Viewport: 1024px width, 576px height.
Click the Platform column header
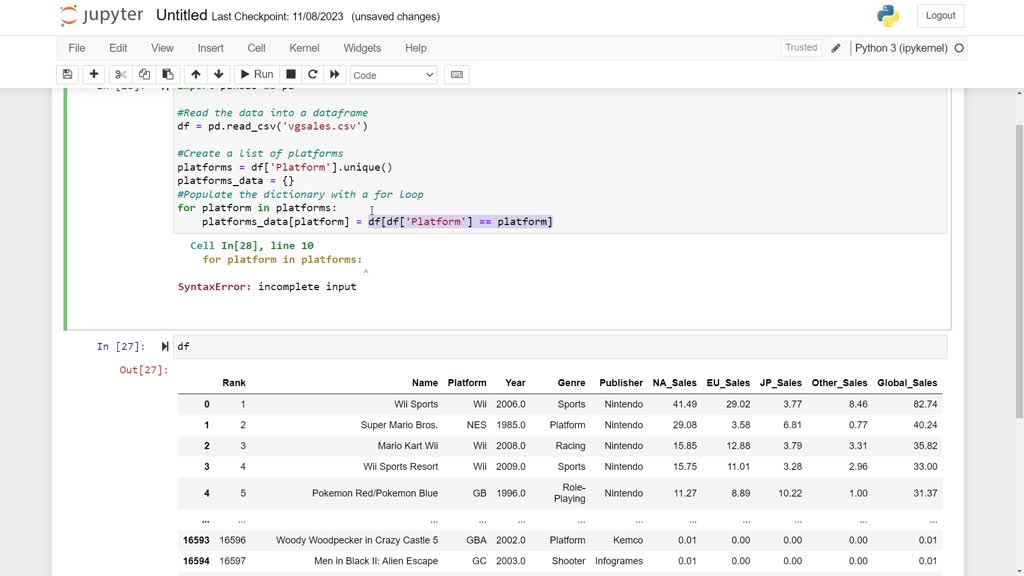click(467, 383)
